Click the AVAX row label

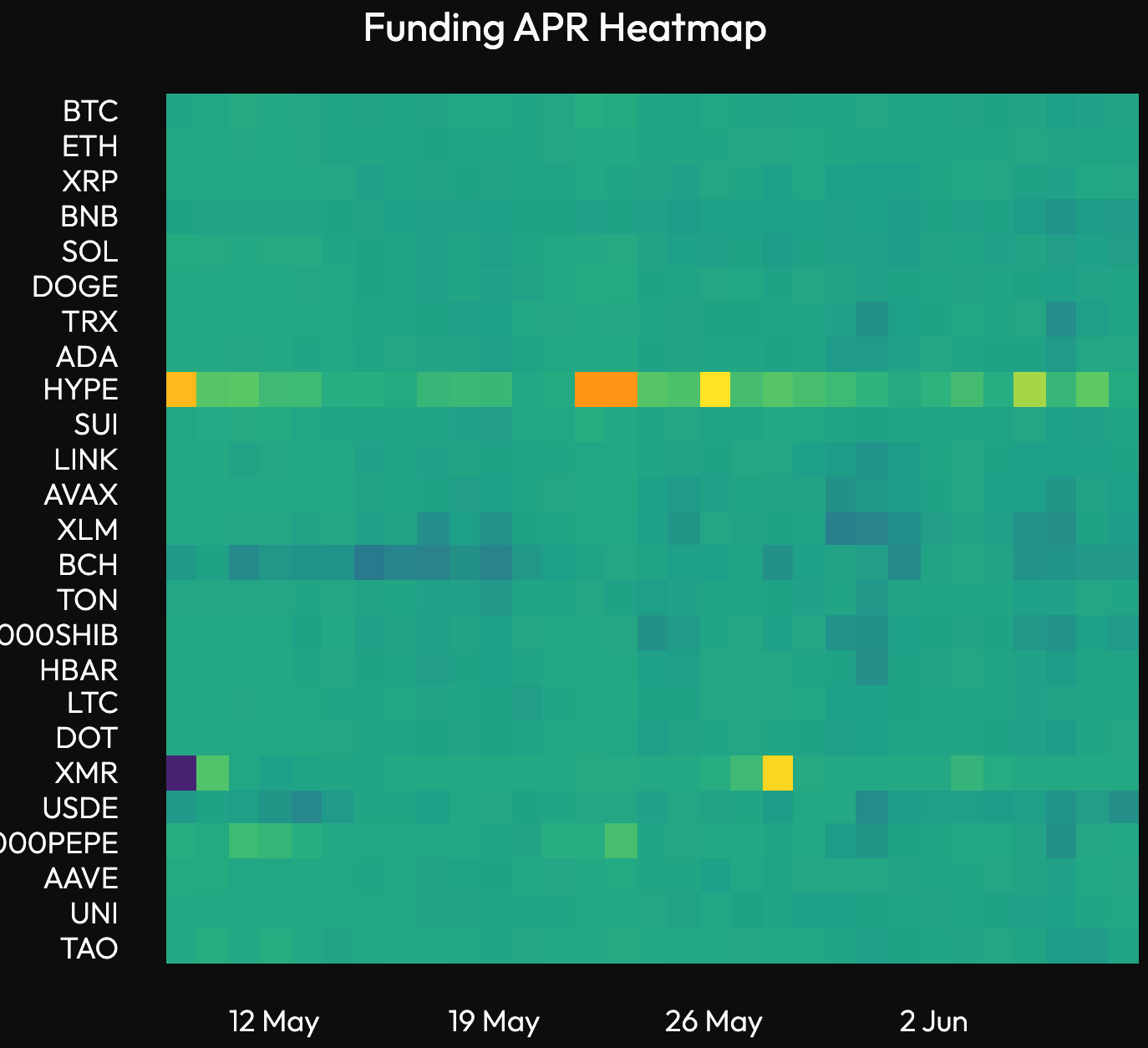pyautogui.click(x=81, y=495)
